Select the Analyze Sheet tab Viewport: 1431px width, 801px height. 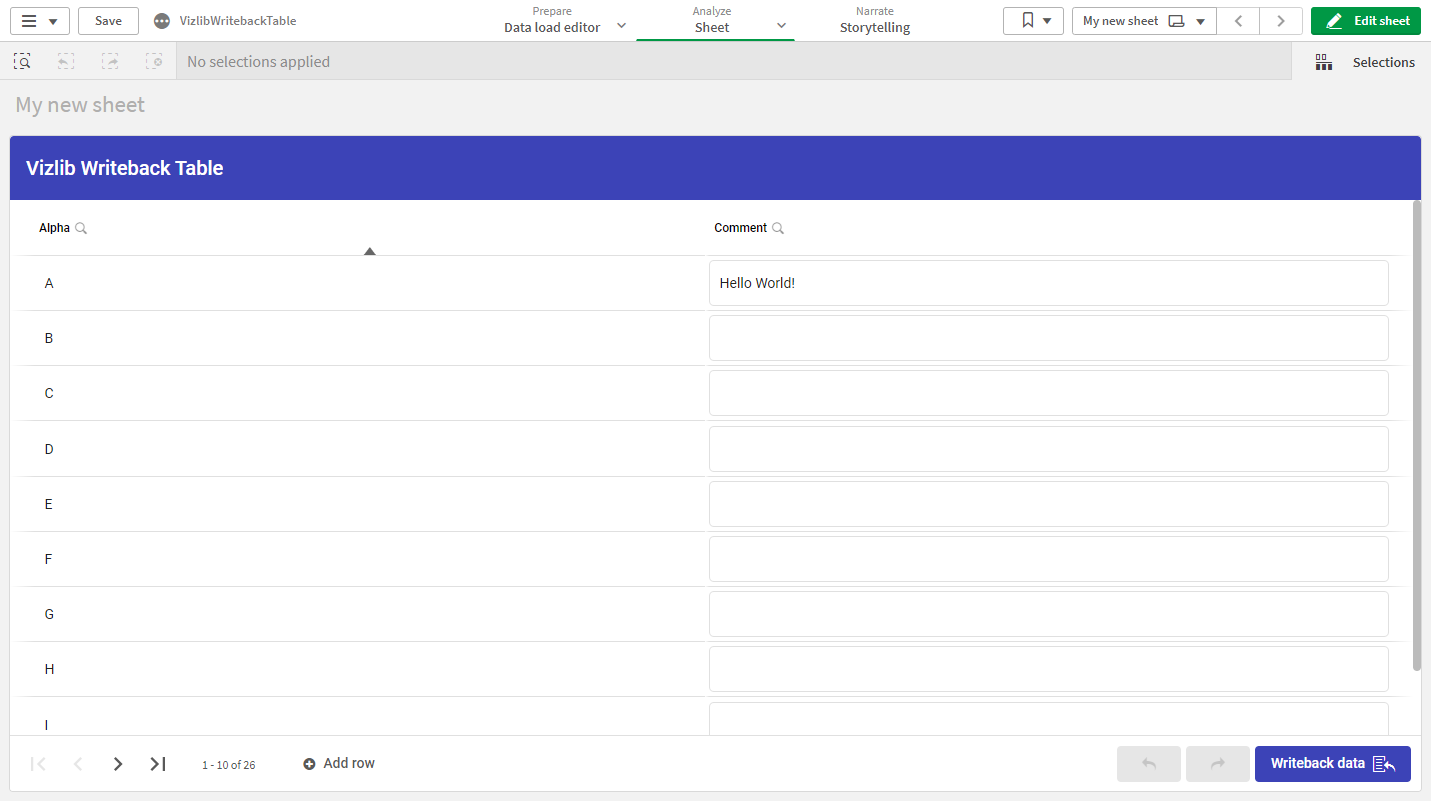(713, 20)
